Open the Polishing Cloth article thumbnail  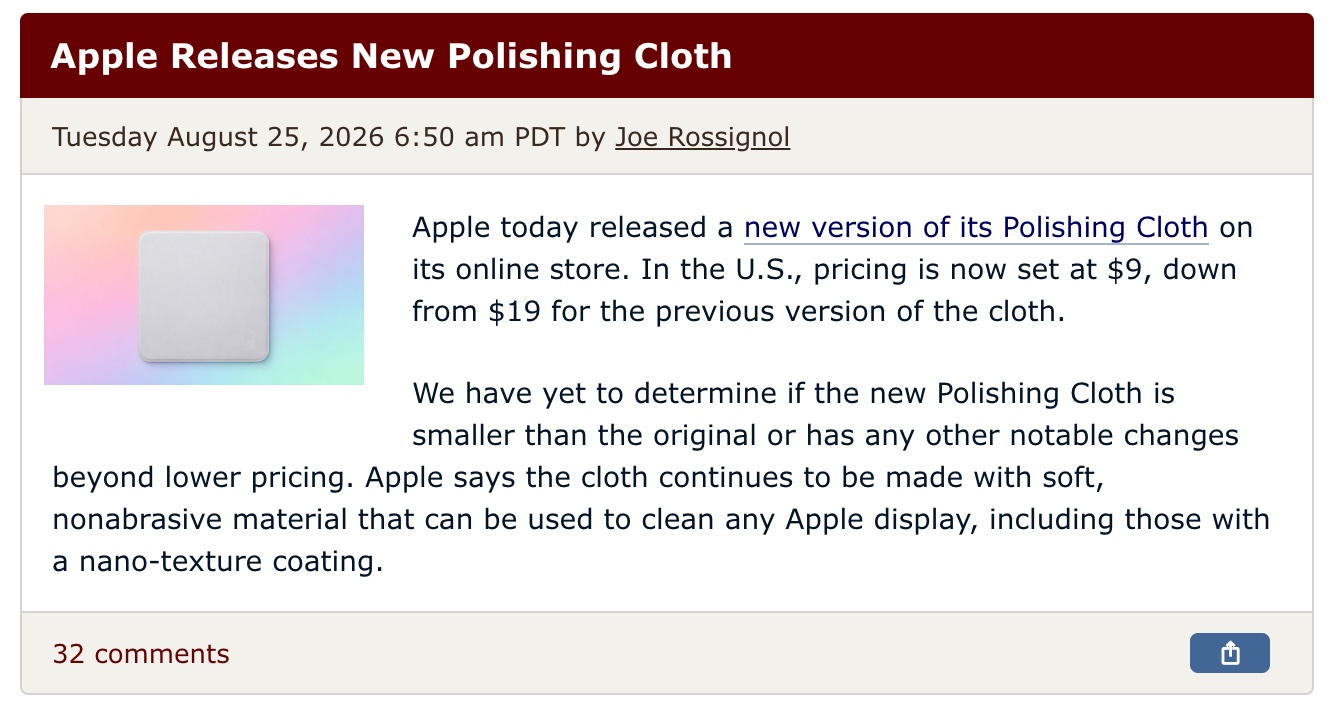(204, 295)
